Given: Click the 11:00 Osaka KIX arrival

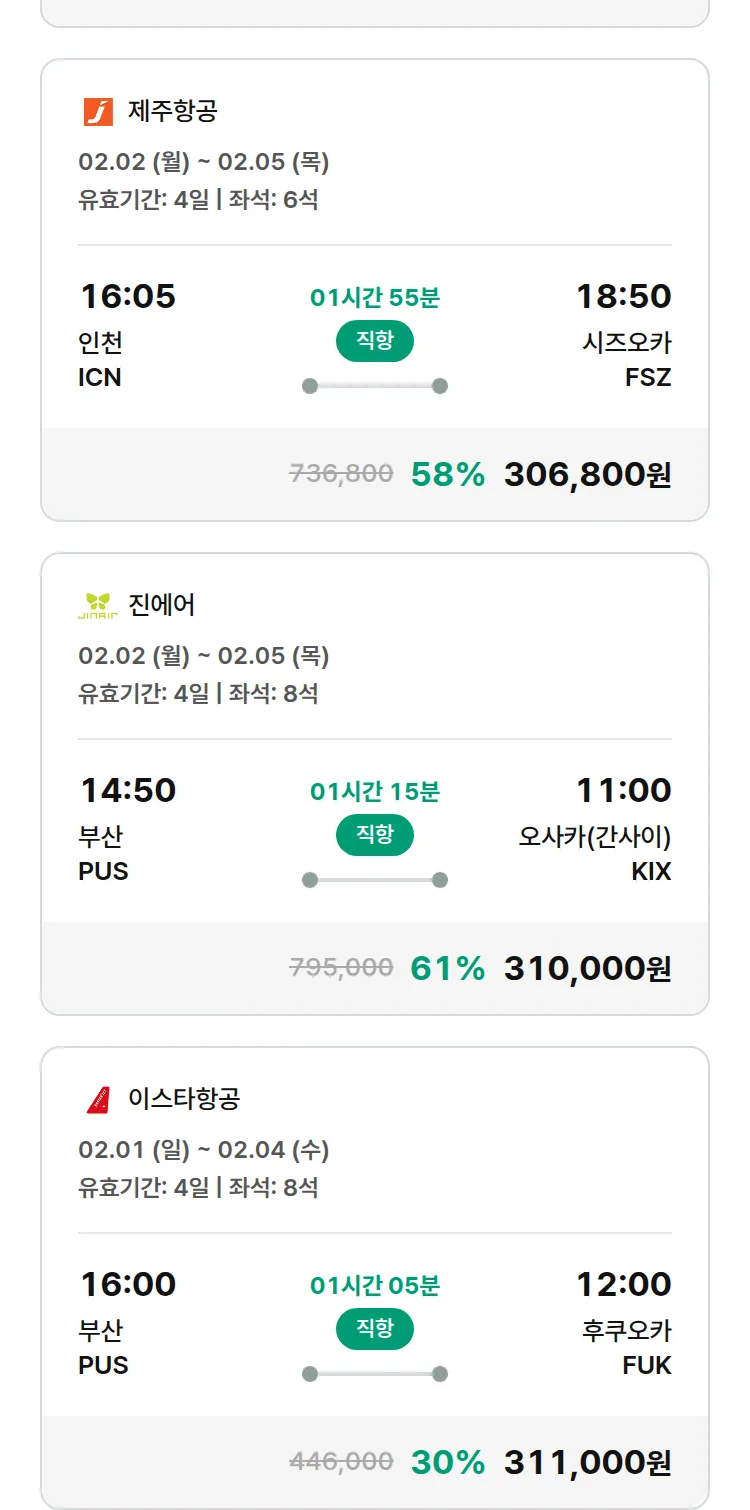Looking at the screenshot, I should pos(623,791).
